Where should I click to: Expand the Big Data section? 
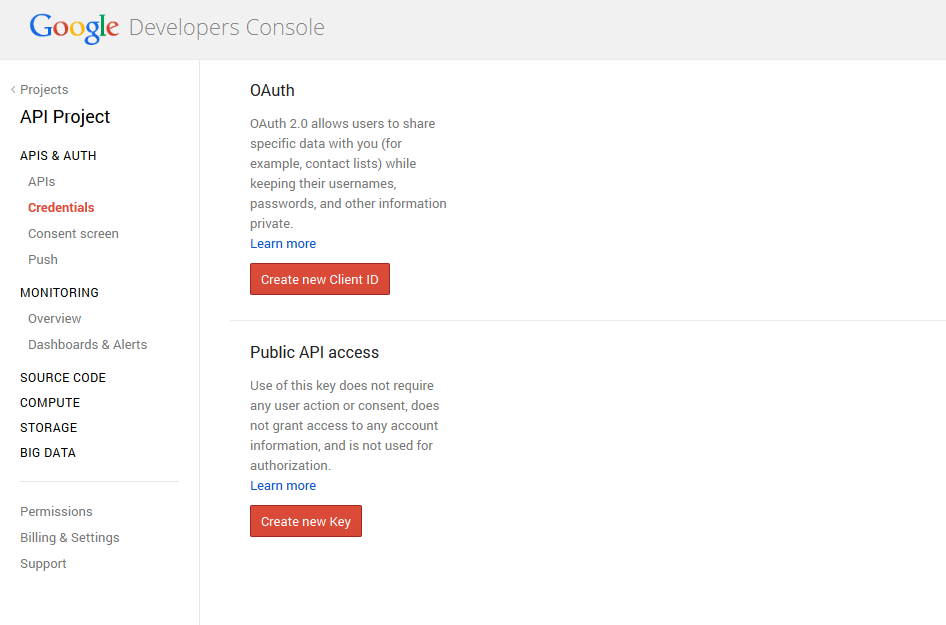[48, 453]
